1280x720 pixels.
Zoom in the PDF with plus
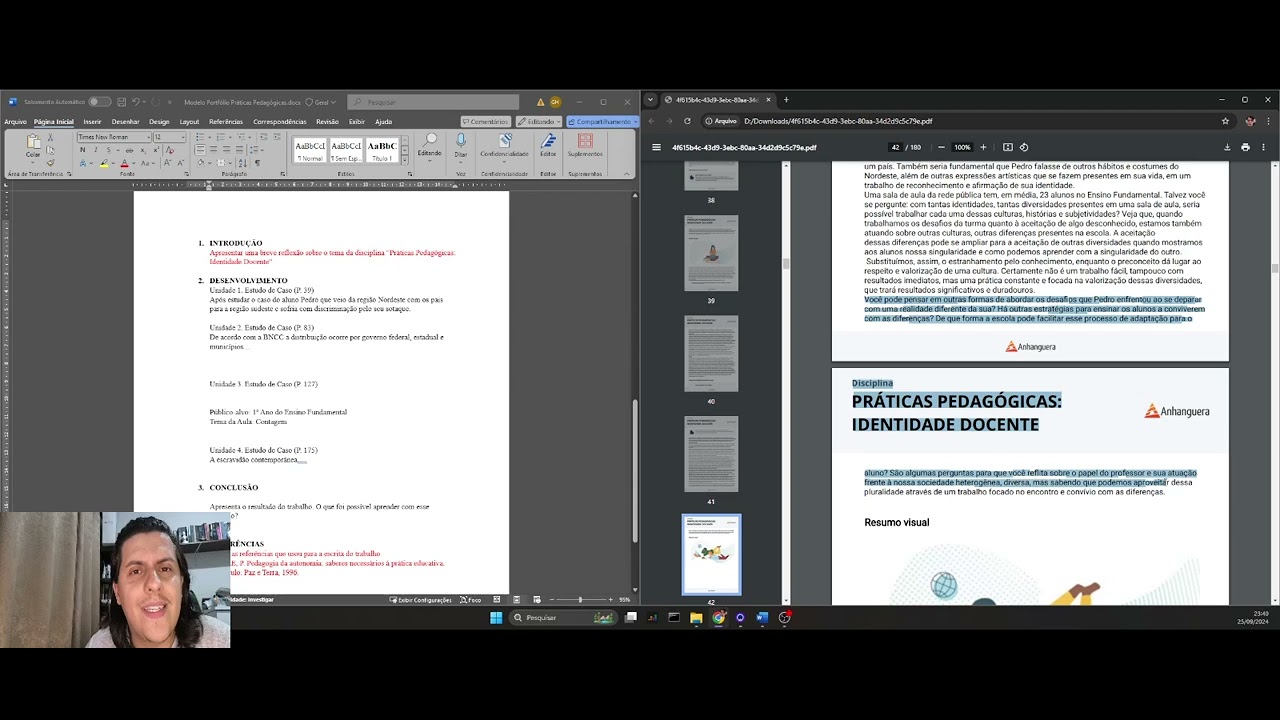(983, 147)
